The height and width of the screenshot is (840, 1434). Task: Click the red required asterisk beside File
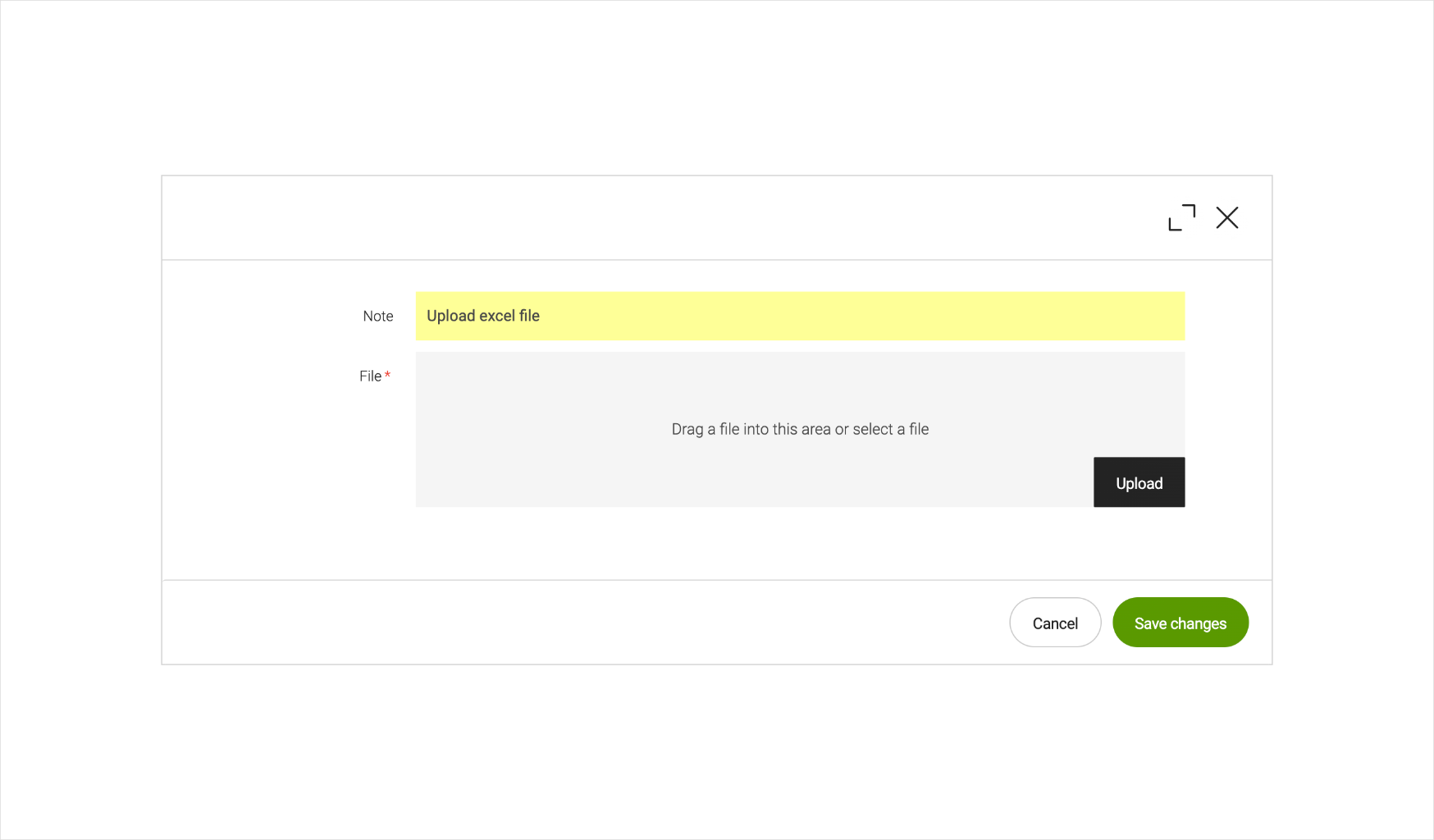click(386, 375)
